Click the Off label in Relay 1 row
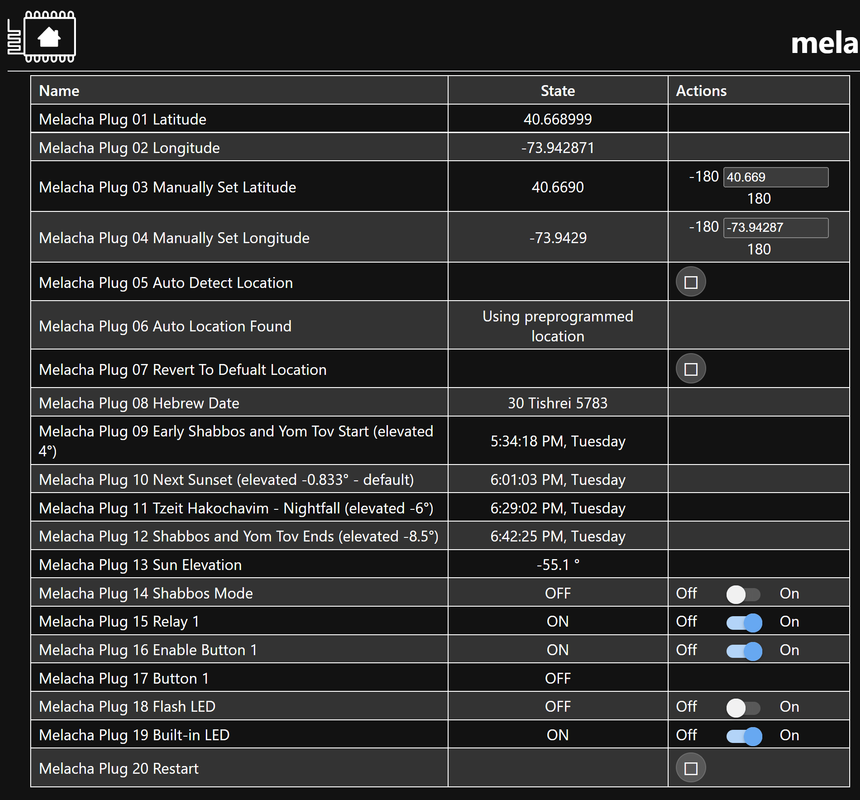 point(686,622)
